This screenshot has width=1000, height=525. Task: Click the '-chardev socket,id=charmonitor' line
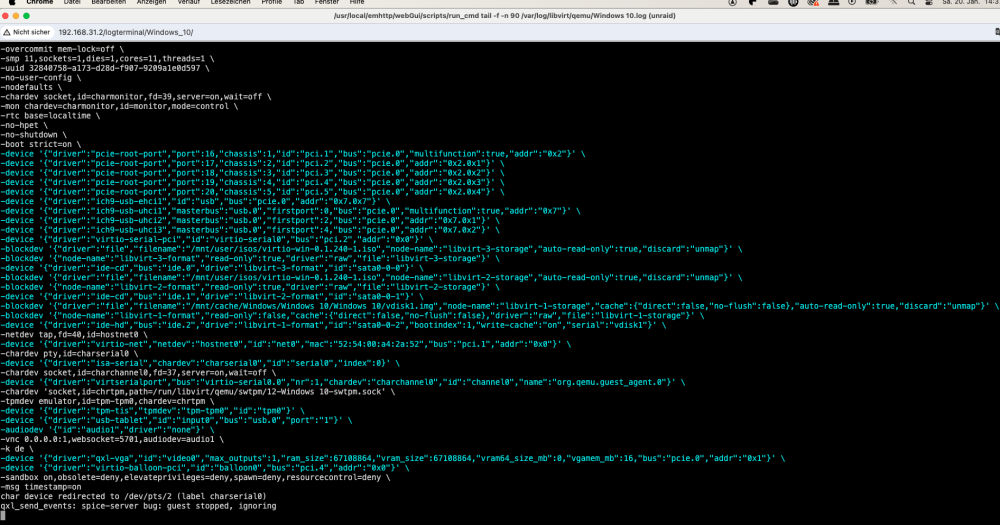(136, 97)
